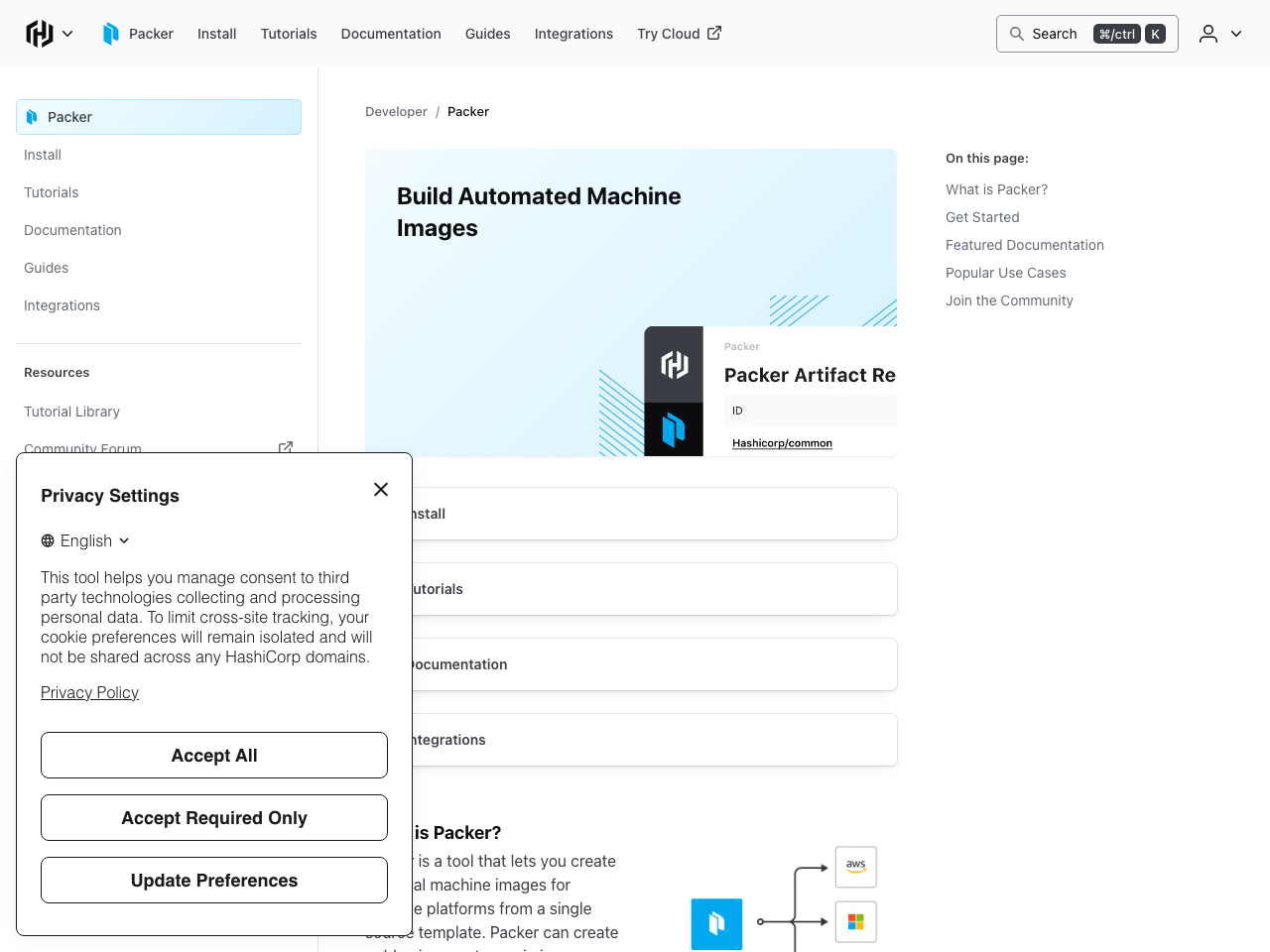This screenshot has width=1270, height=952.
Task: Click the HashiCorp logo in header
Action: pos(40,34)
